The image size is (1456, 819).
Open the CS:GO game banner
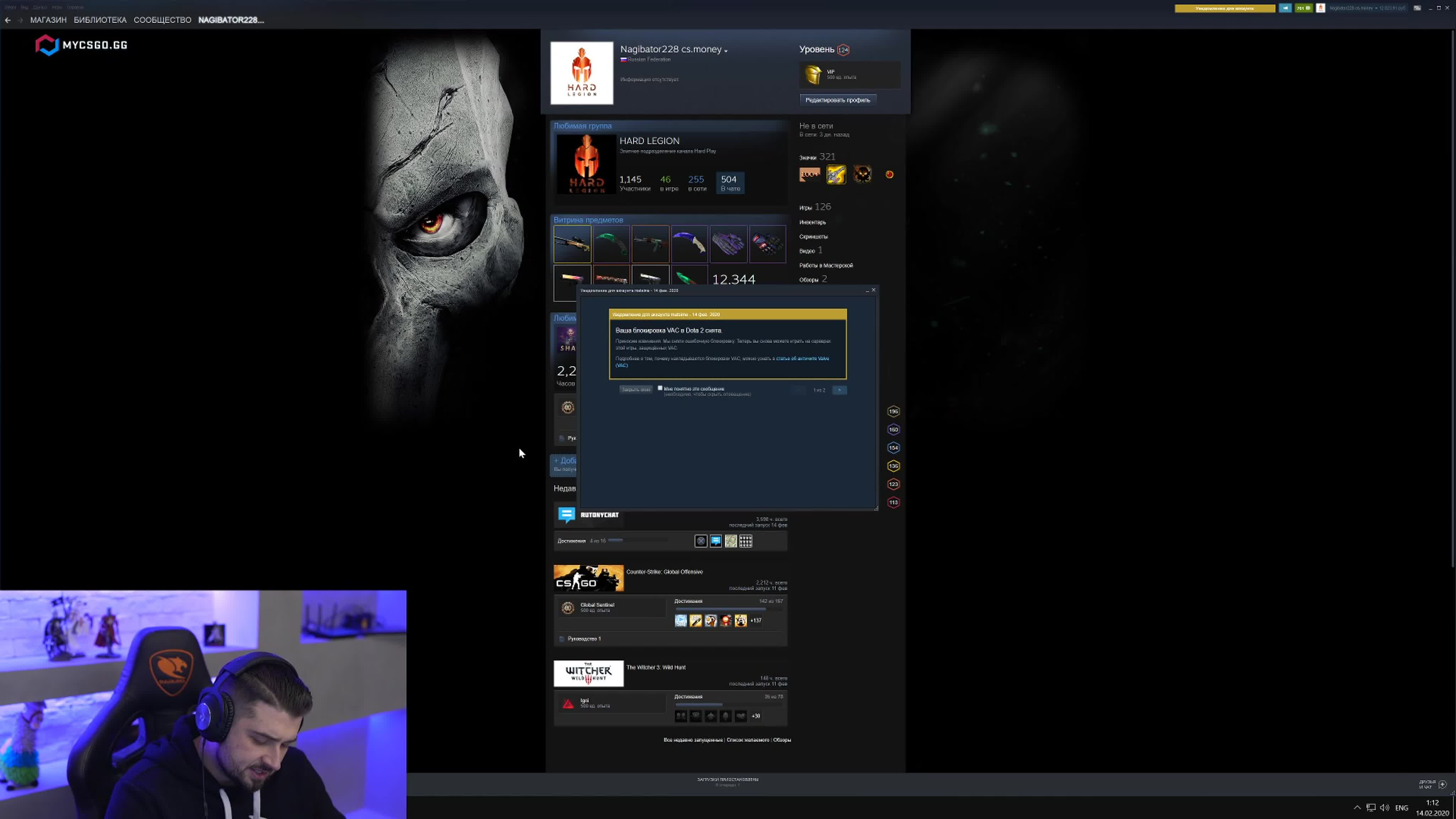point(588,578)
